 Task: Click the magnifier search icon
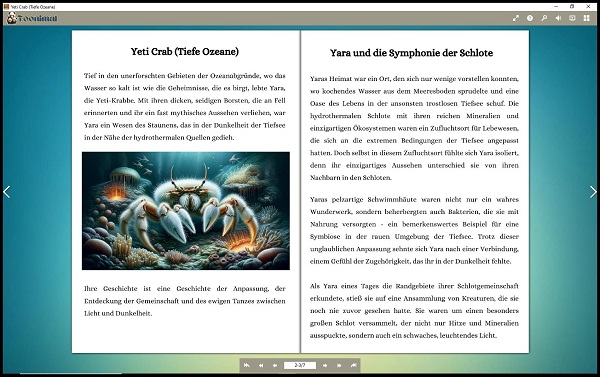(x=544, y=18)
